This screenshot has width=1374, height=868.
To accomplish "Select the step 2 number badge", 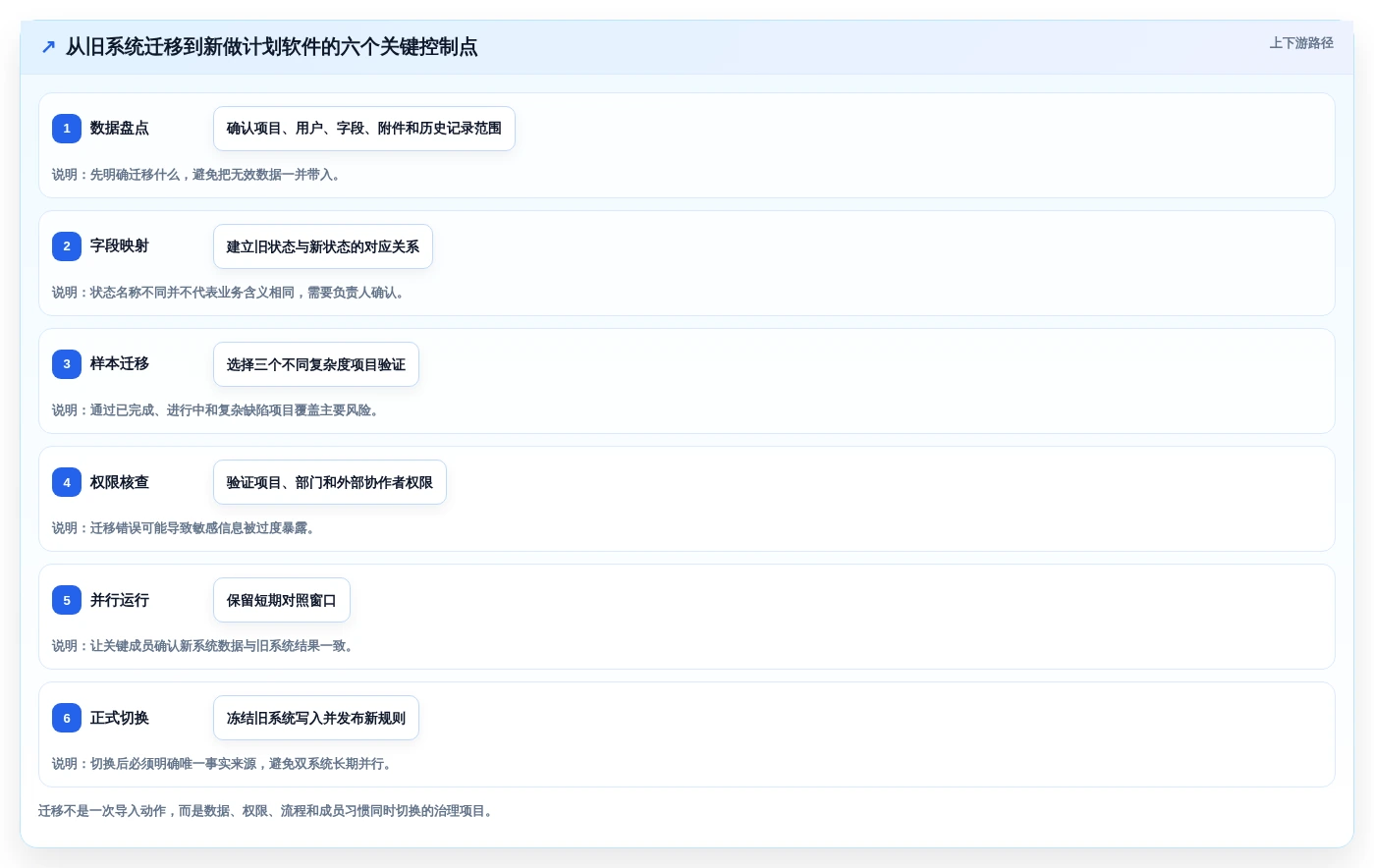I will [x=67, y=246].
